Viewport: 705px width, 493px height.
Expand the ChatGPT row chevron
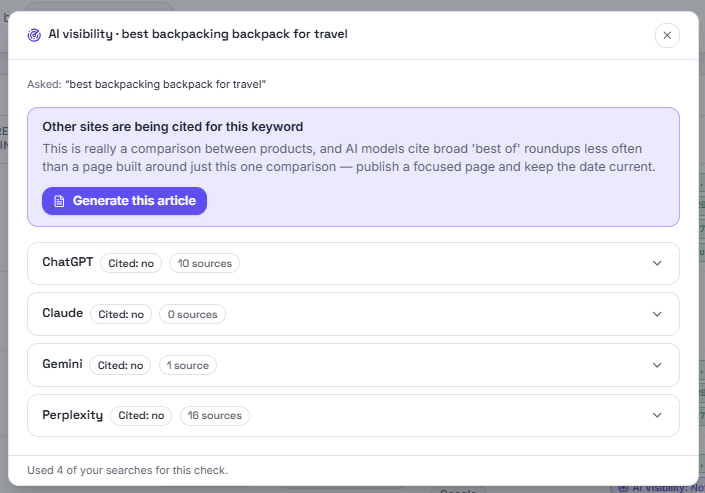pyautogui.click(x=657, y=263)
